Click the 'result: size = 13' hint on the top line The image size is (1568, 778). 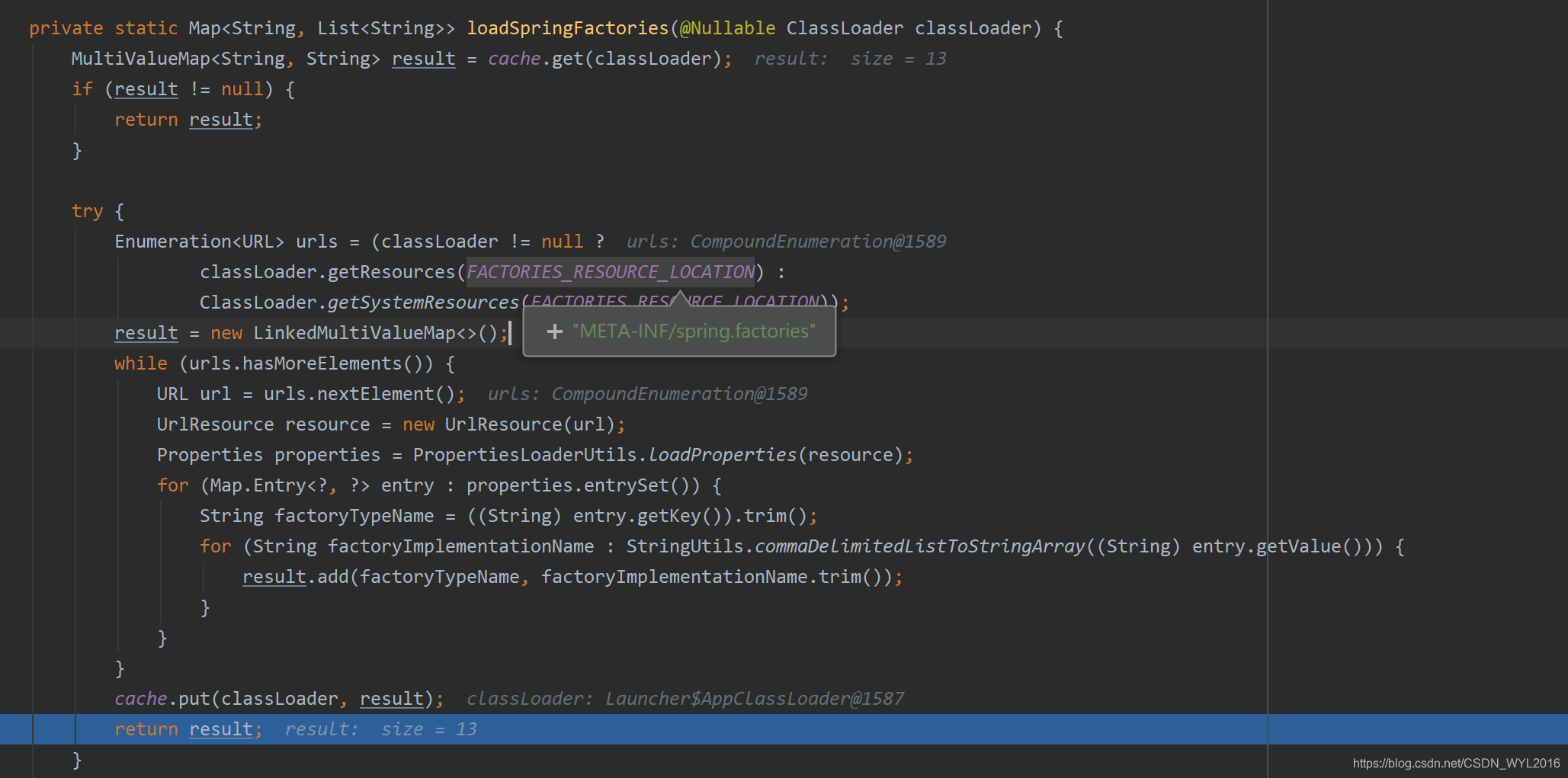[x=850, y=59]
